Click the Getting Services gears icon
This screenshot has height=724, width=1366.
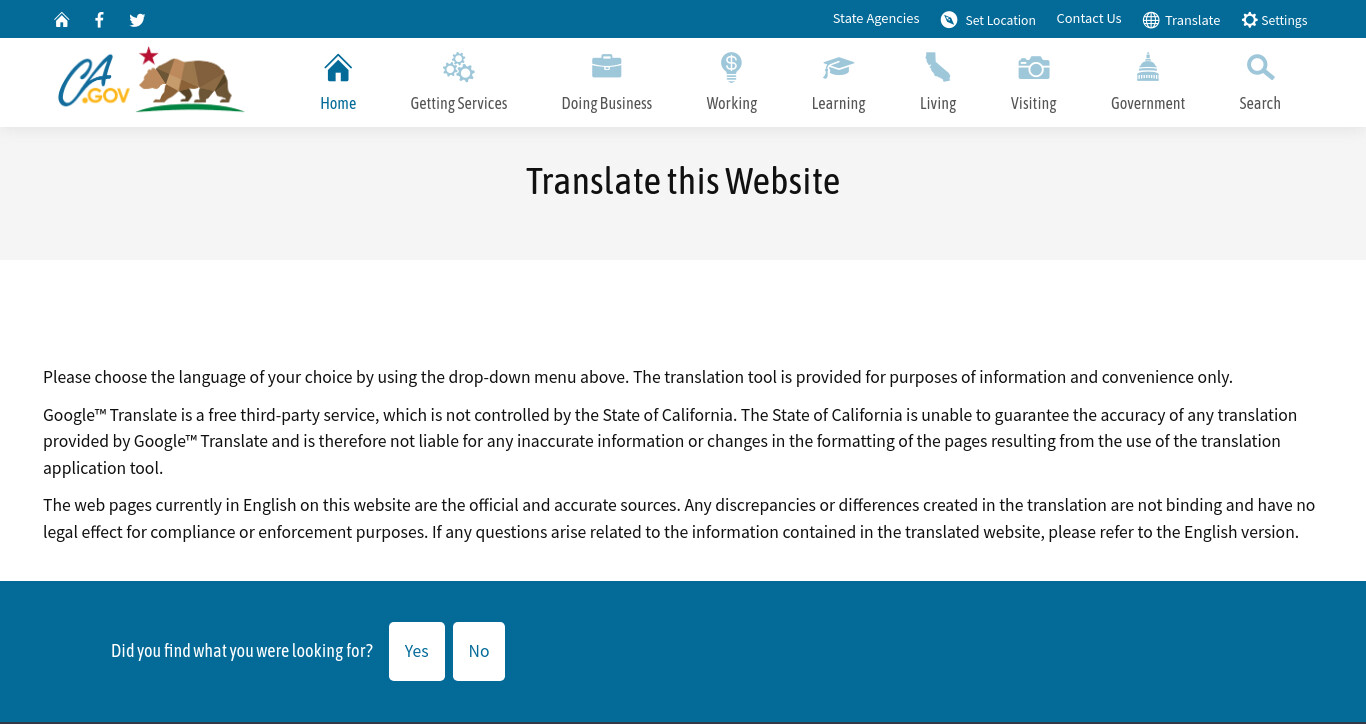click(x=459, y=68)
